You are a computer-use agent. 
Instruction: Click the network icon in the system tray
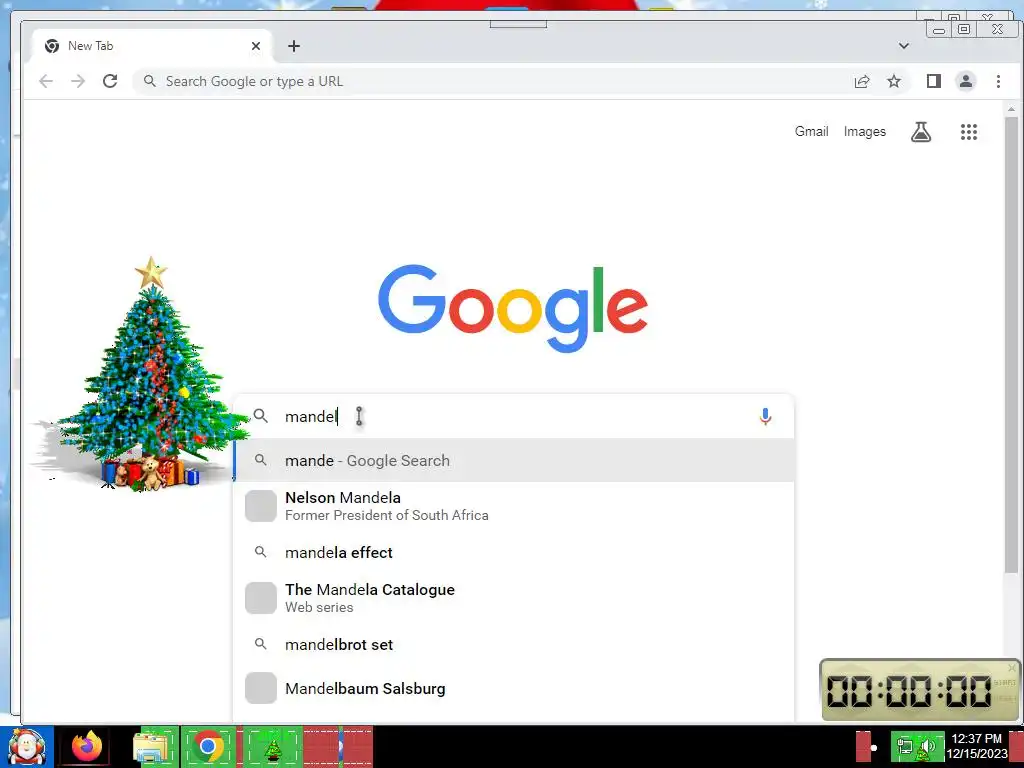904,746
